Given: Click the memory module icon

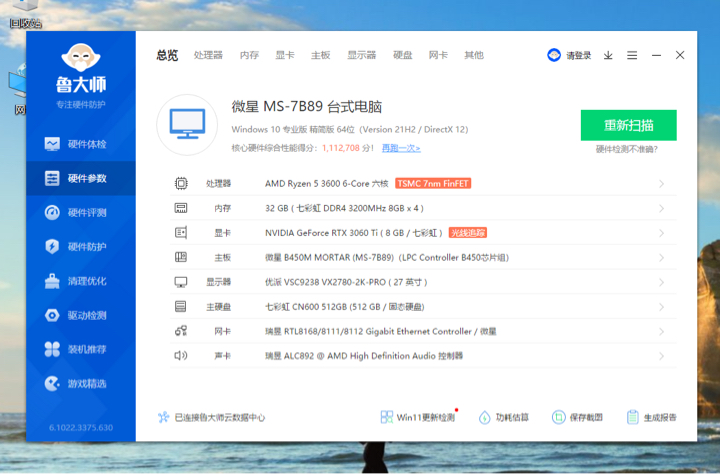Looking at the screenshot, I should pyautogui.click(x=181, y=208).
